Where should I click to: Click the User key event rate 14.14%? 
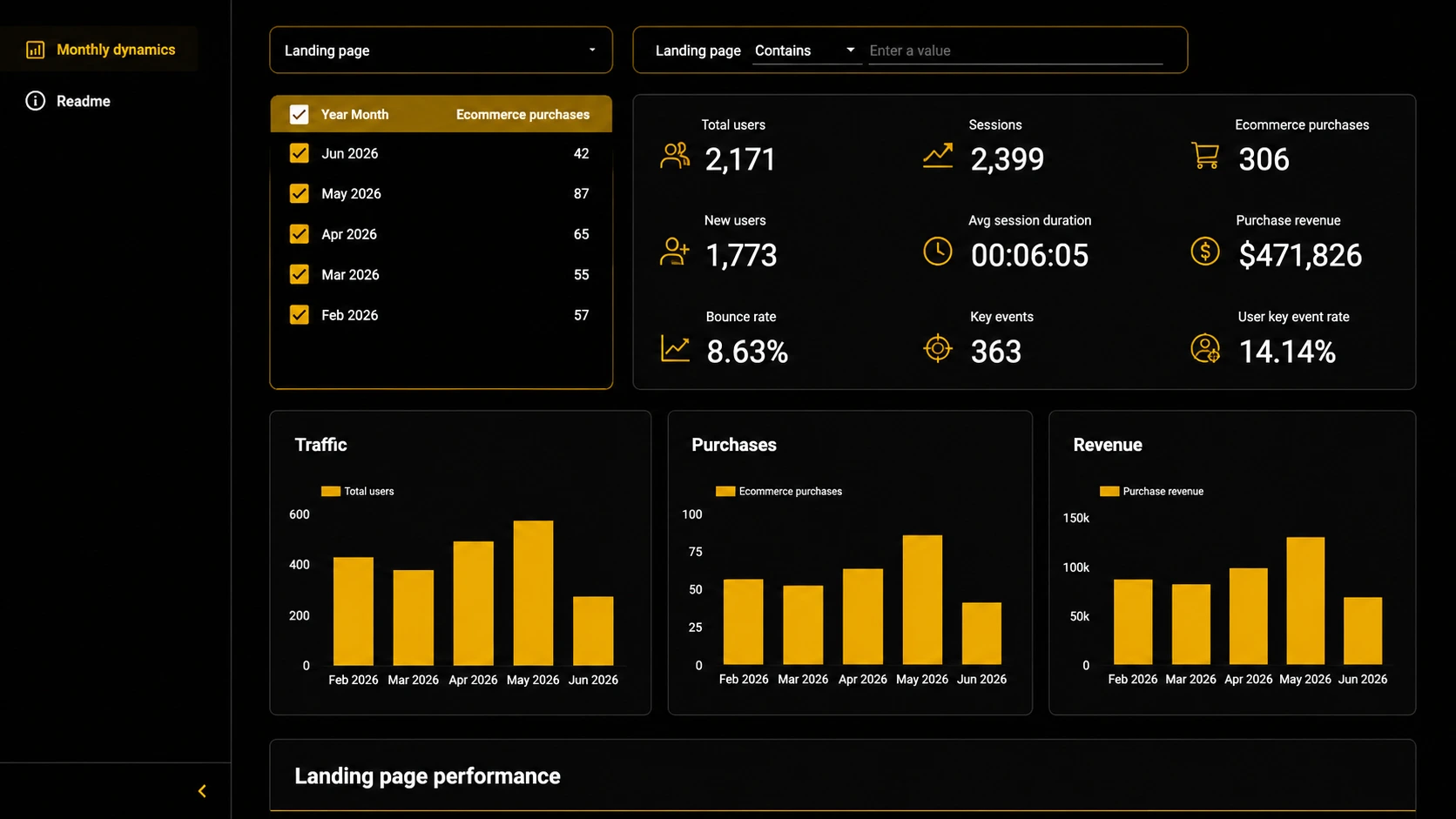pyautogui.click(x=1287, y=352)
